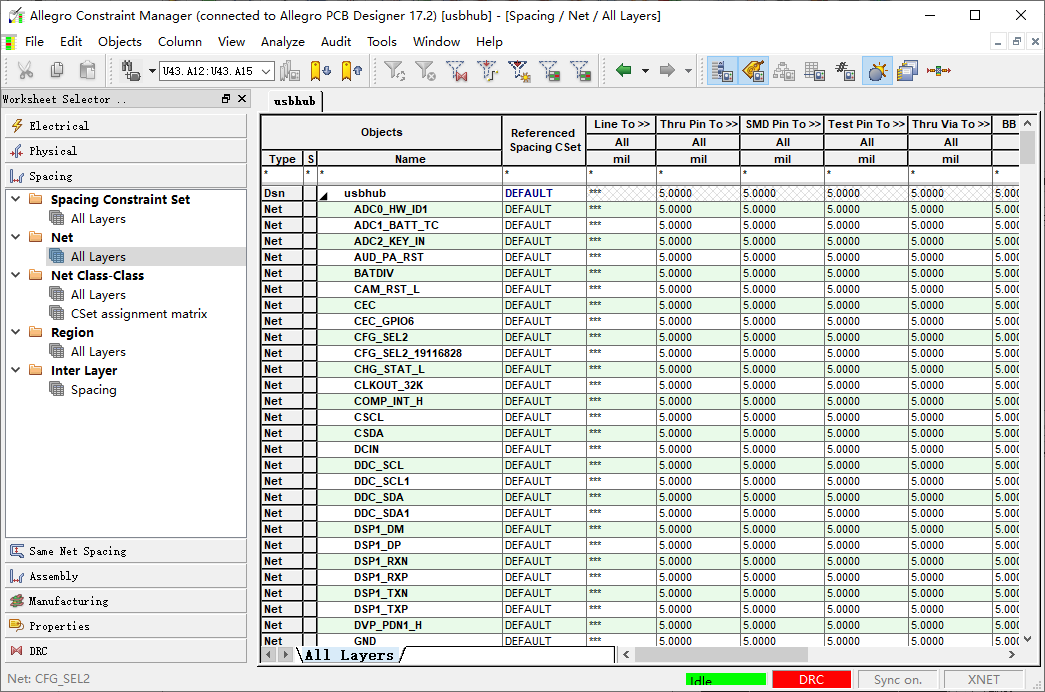
Task: Click the horizontal scrollbar thumb below the table
Action: pyautogui.click(x=721, y=655)
